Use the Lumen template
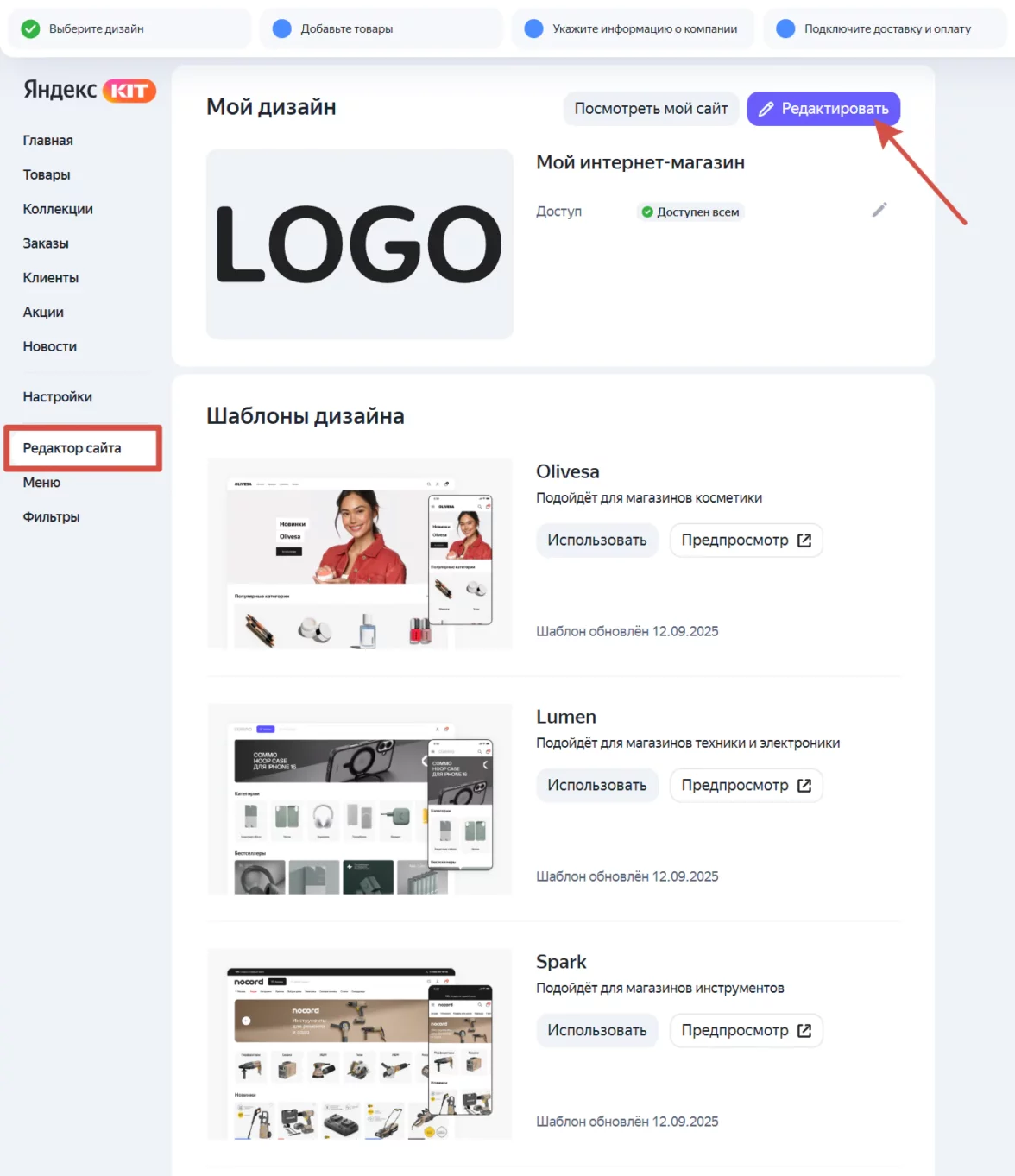 pos(597,786)
